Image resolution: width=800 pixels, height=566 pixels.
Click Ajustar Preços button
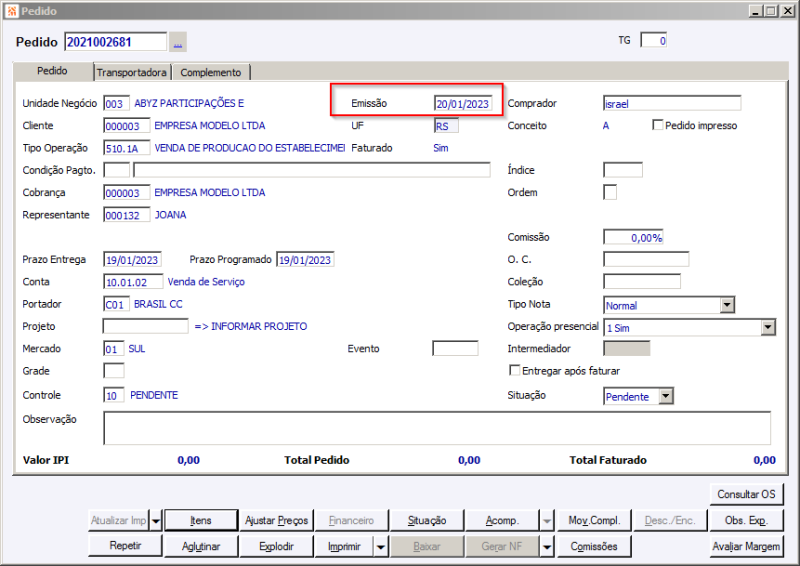pos(276,521)
